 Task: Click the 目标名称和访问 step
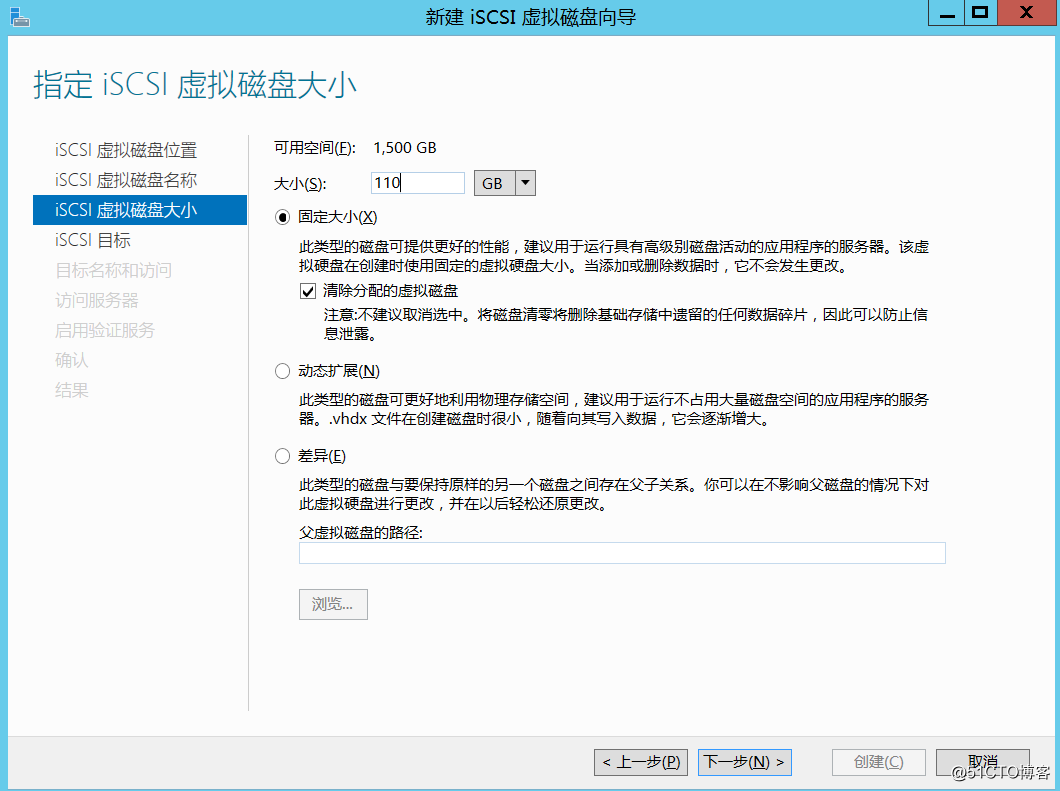pyautogui.click(x=113, y=270)
